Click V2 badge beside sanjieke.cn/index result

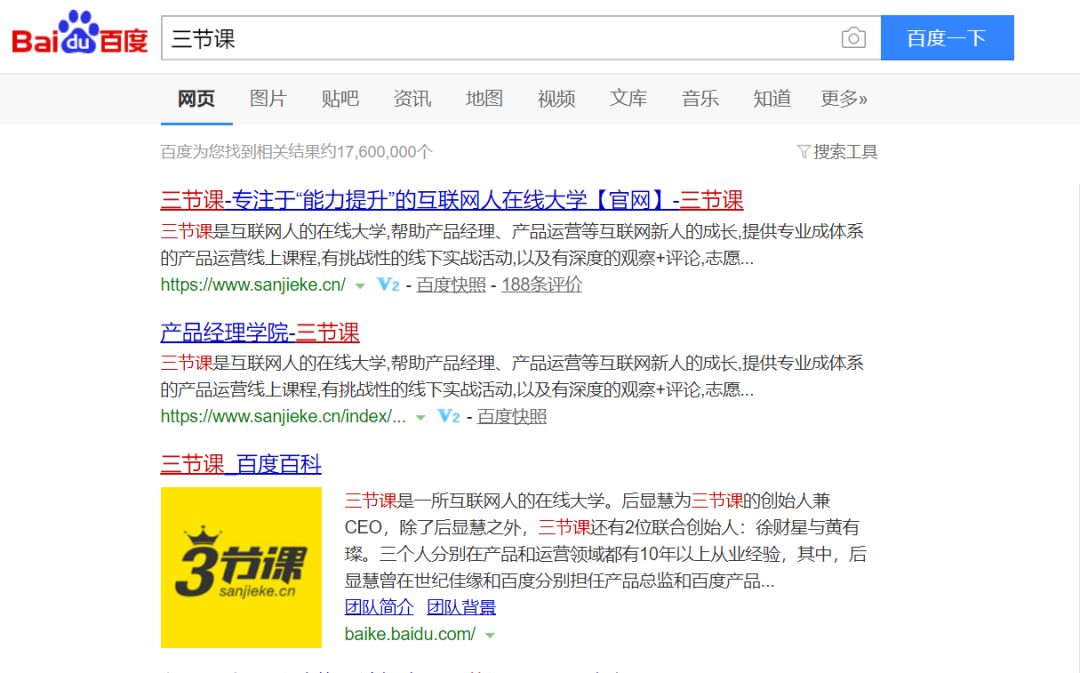pyautogui.click(x=448, y=416)
